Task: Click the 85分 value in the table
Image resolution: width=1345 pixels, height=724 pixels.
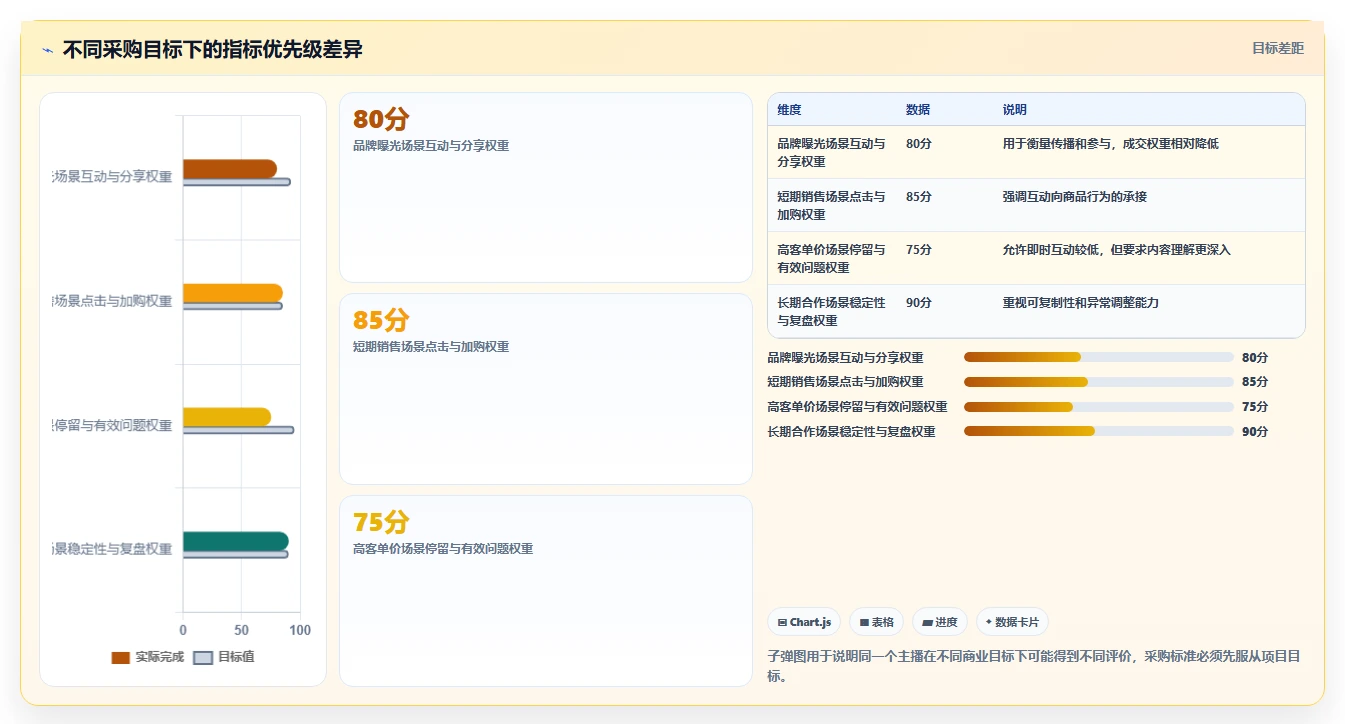Action: (918, 196)
